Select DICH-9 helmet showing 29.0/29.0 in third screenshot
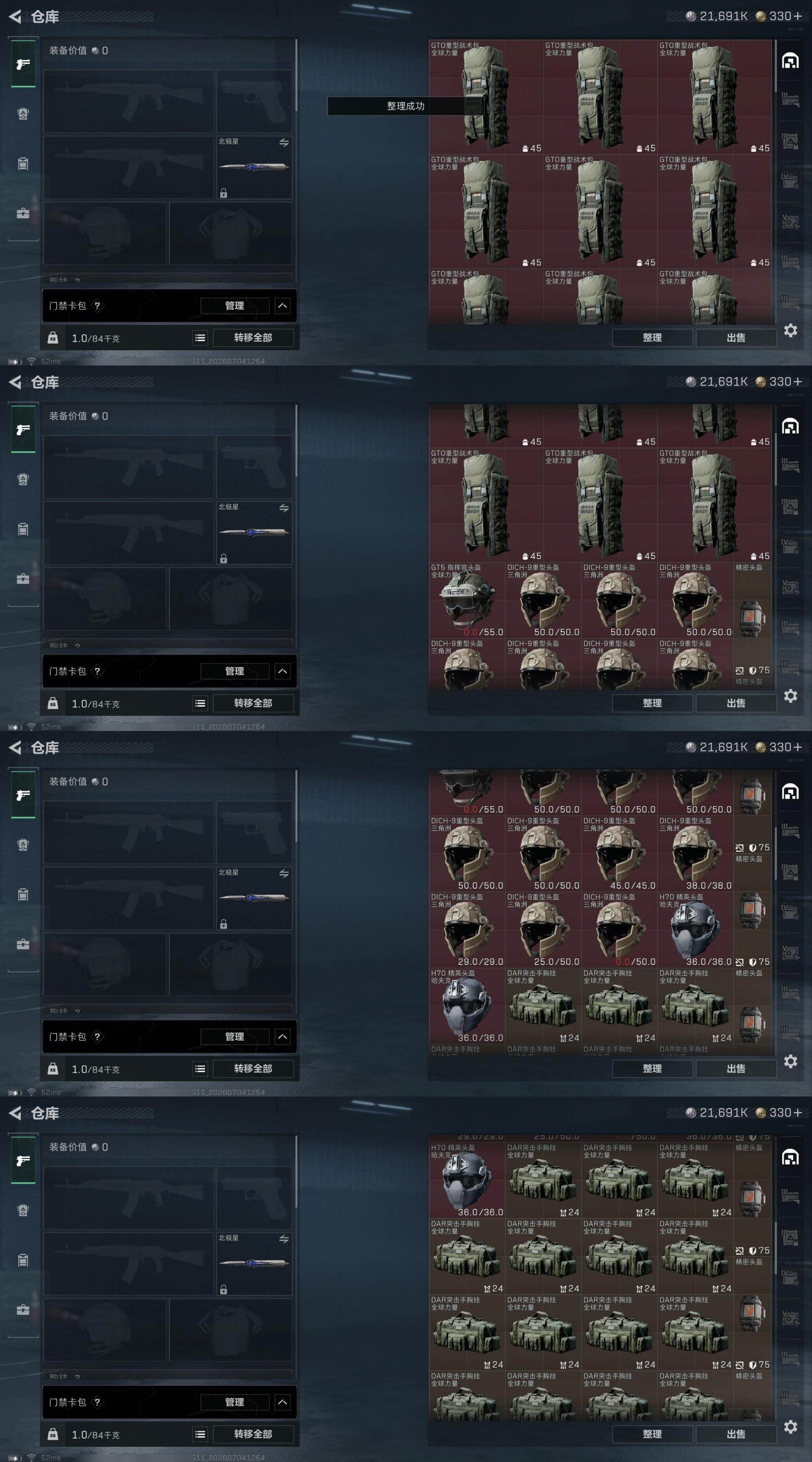The width and height of the screenshot is (812, 1462). [467, 929]
